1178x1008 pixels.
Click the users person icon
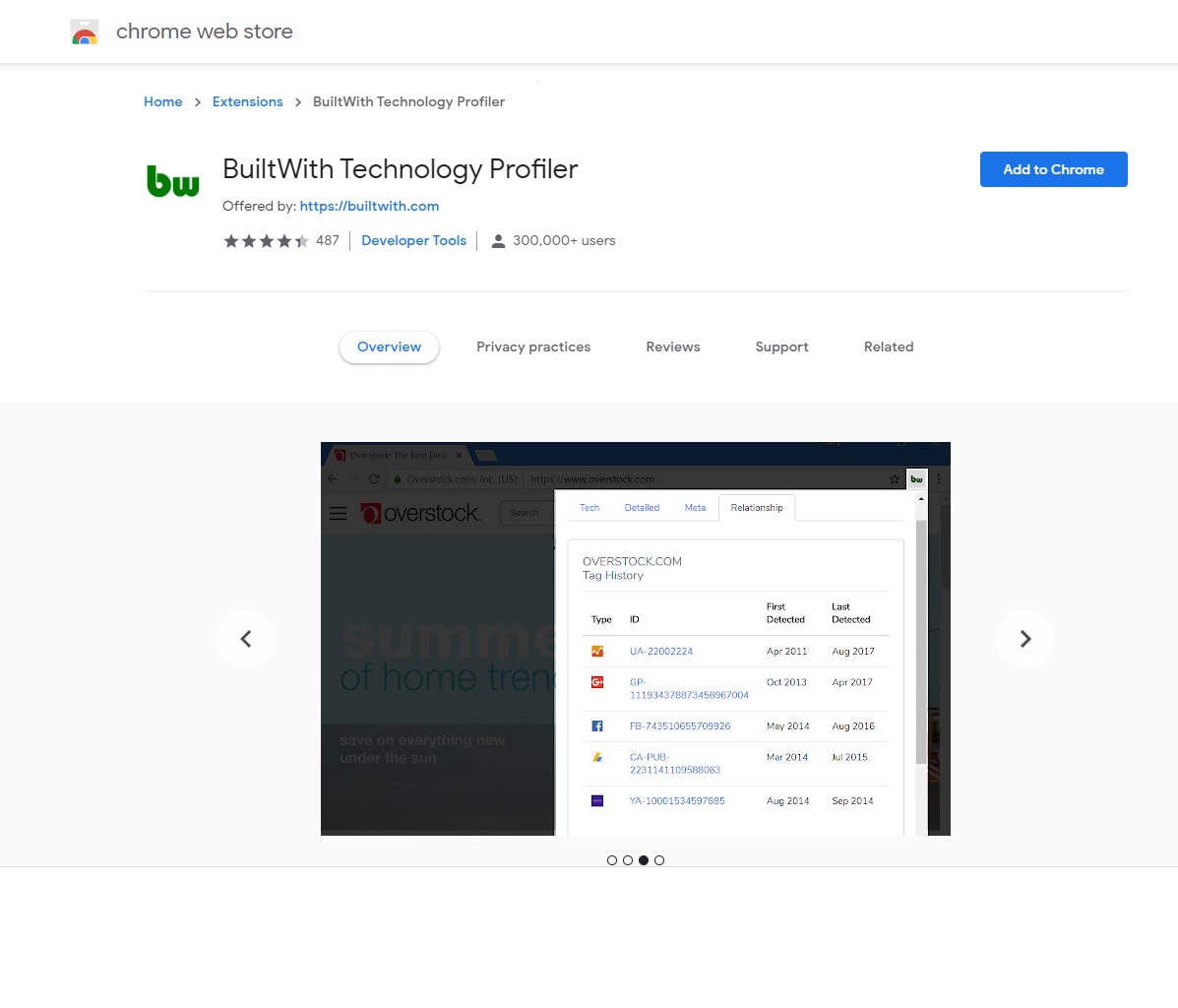(x=497, y=241)
